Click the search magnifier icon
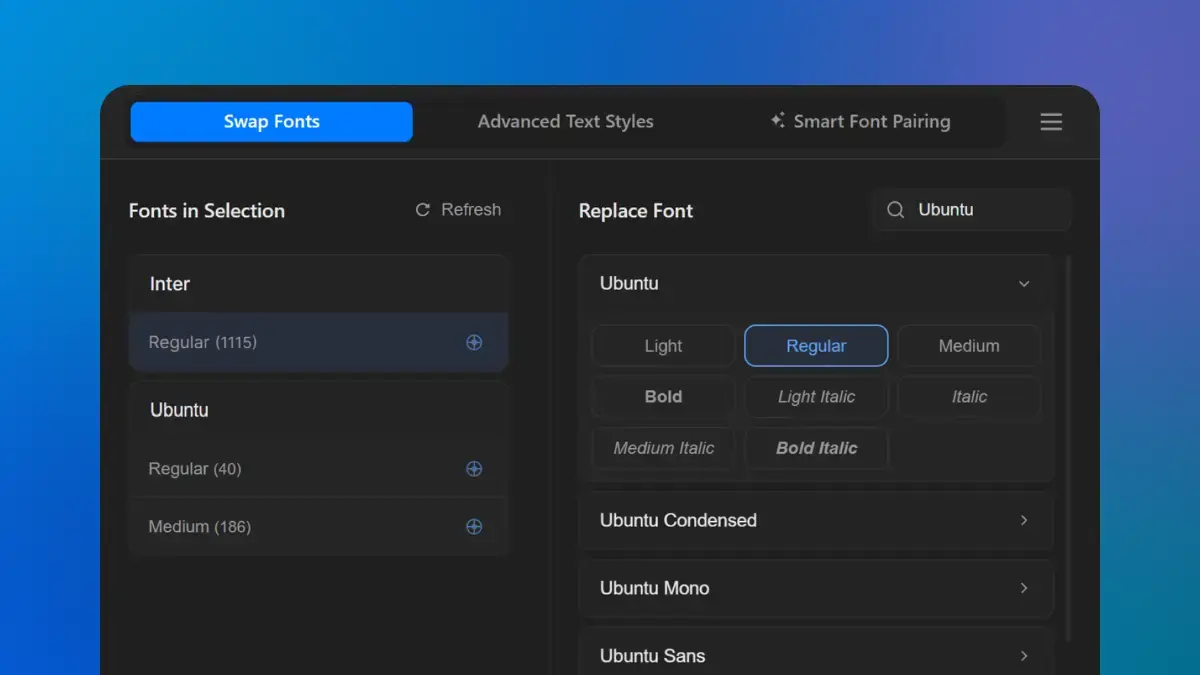Screen dimensions: 1200x675 point(896,210)
